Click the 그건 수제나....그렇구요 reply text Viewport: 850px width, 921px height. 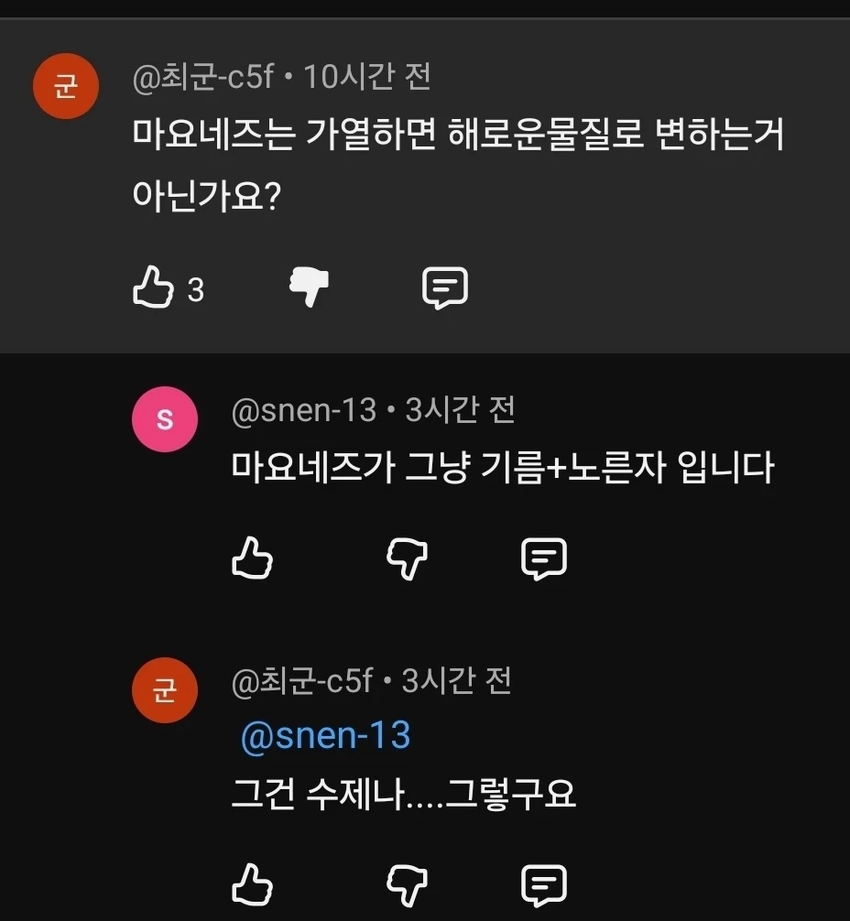click(404, 794)
